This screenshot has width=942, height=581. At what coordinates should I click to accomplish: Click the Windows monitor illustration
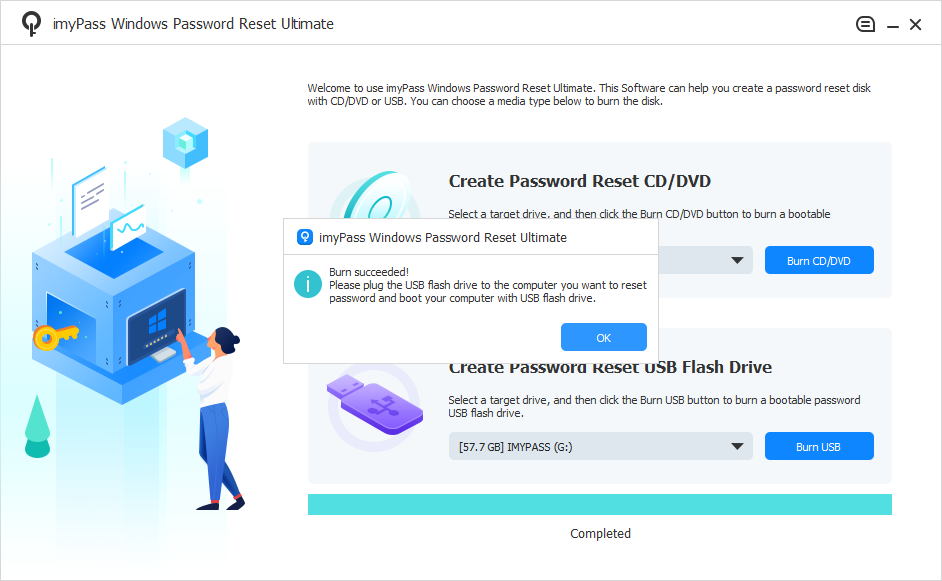(x=159, y=327)
